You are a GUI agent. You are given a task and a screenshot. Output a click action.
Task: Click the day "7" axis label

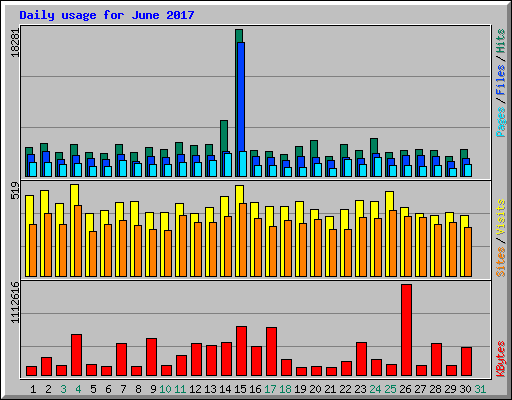[x=123, y=389]
